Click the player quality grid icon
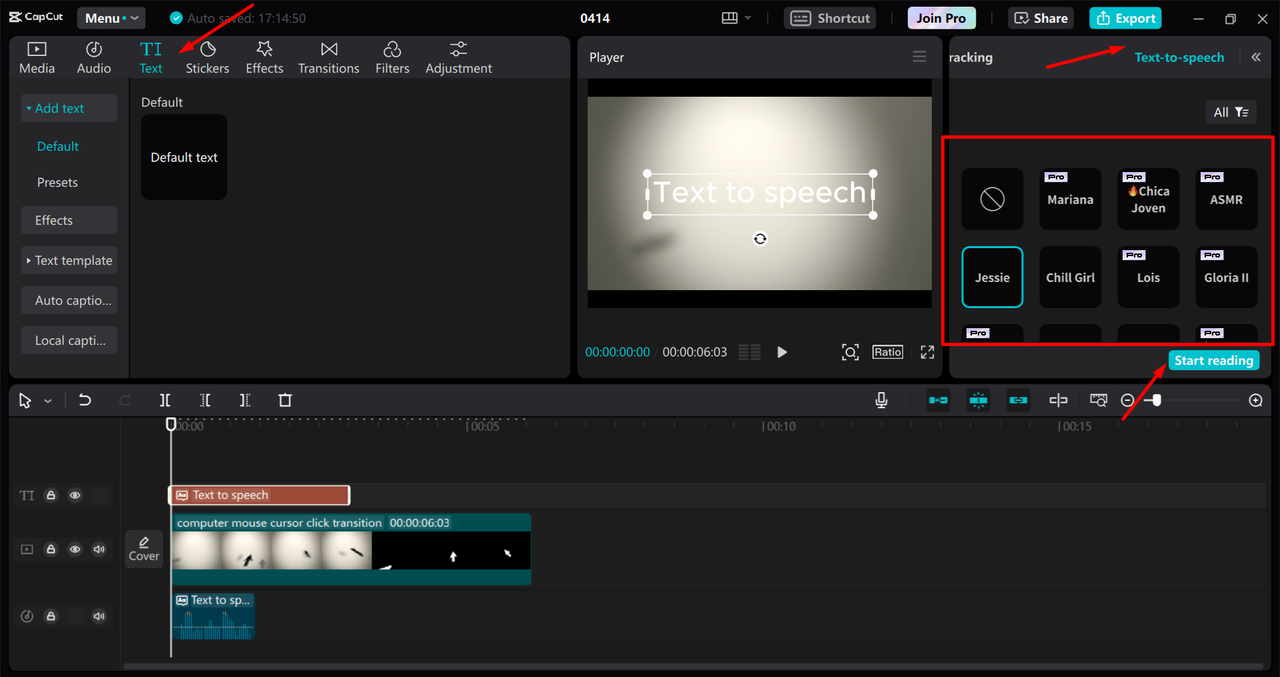The height and width of the screenshot is (677, 1280). pyautogui.click(x=749, y=352)
